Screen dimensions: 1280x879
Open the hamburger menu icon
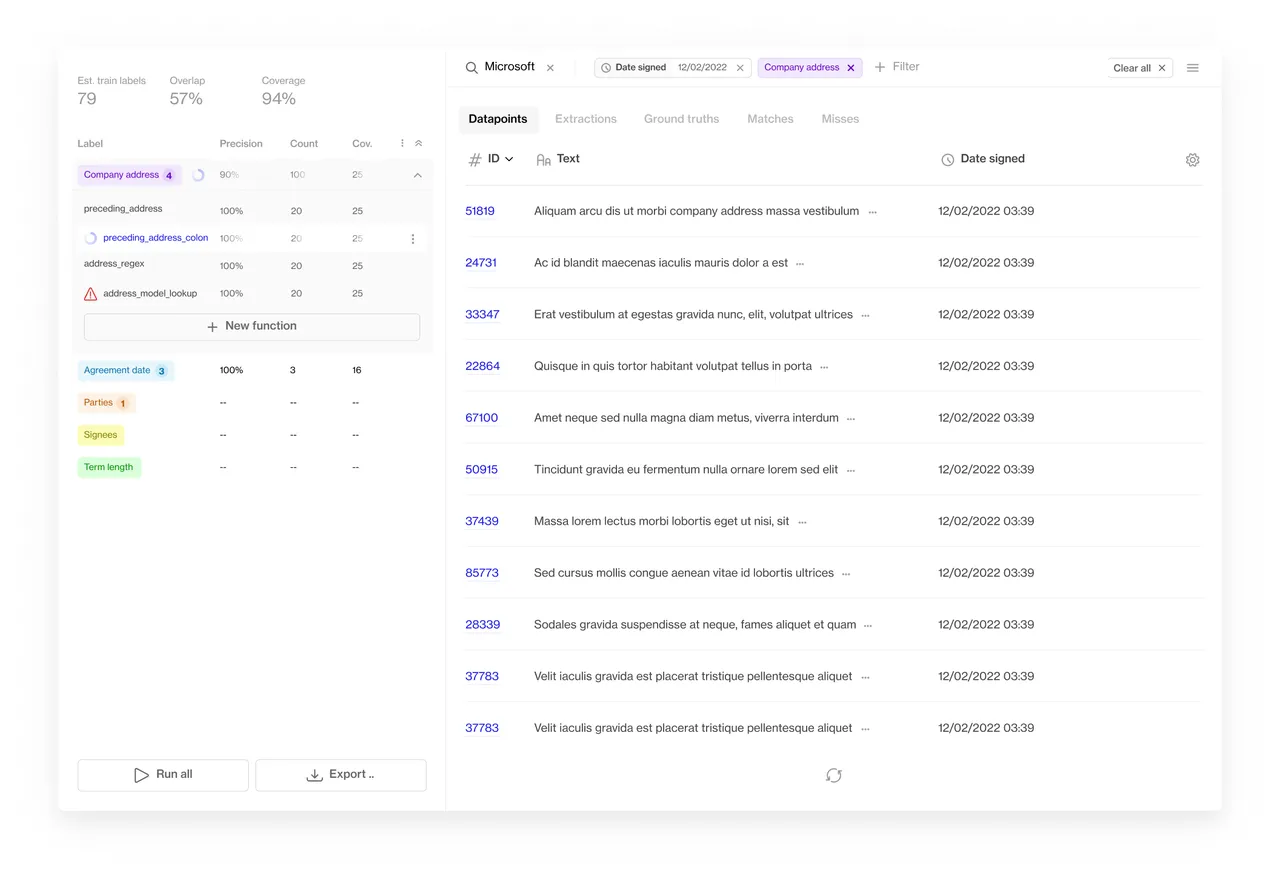1192,68
